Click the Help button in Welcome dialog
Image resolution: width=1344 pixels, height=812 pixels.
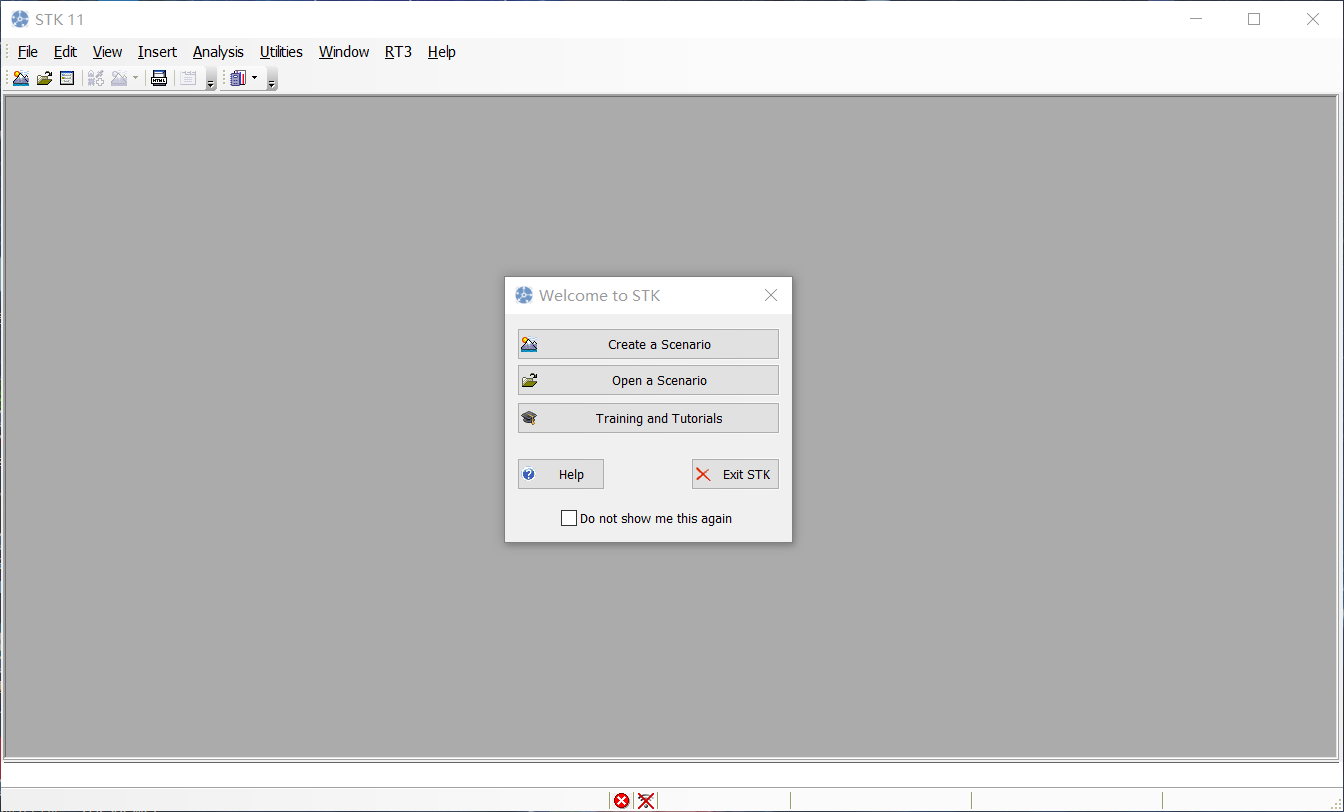click(x=561, y=474)
